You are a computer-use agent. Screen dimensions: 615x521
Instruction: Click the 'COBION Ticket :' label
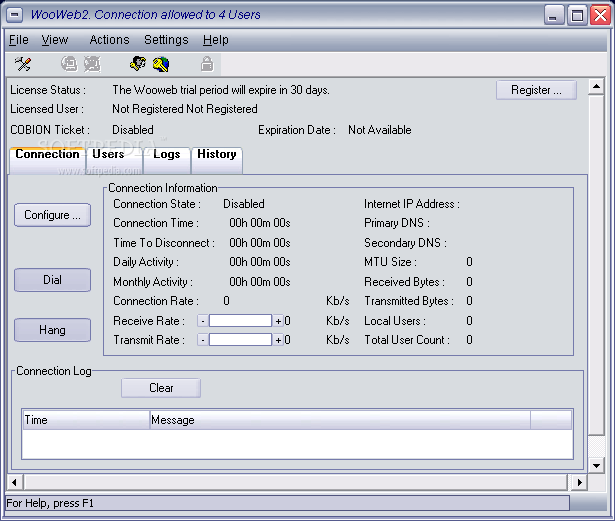click(50, 130)
